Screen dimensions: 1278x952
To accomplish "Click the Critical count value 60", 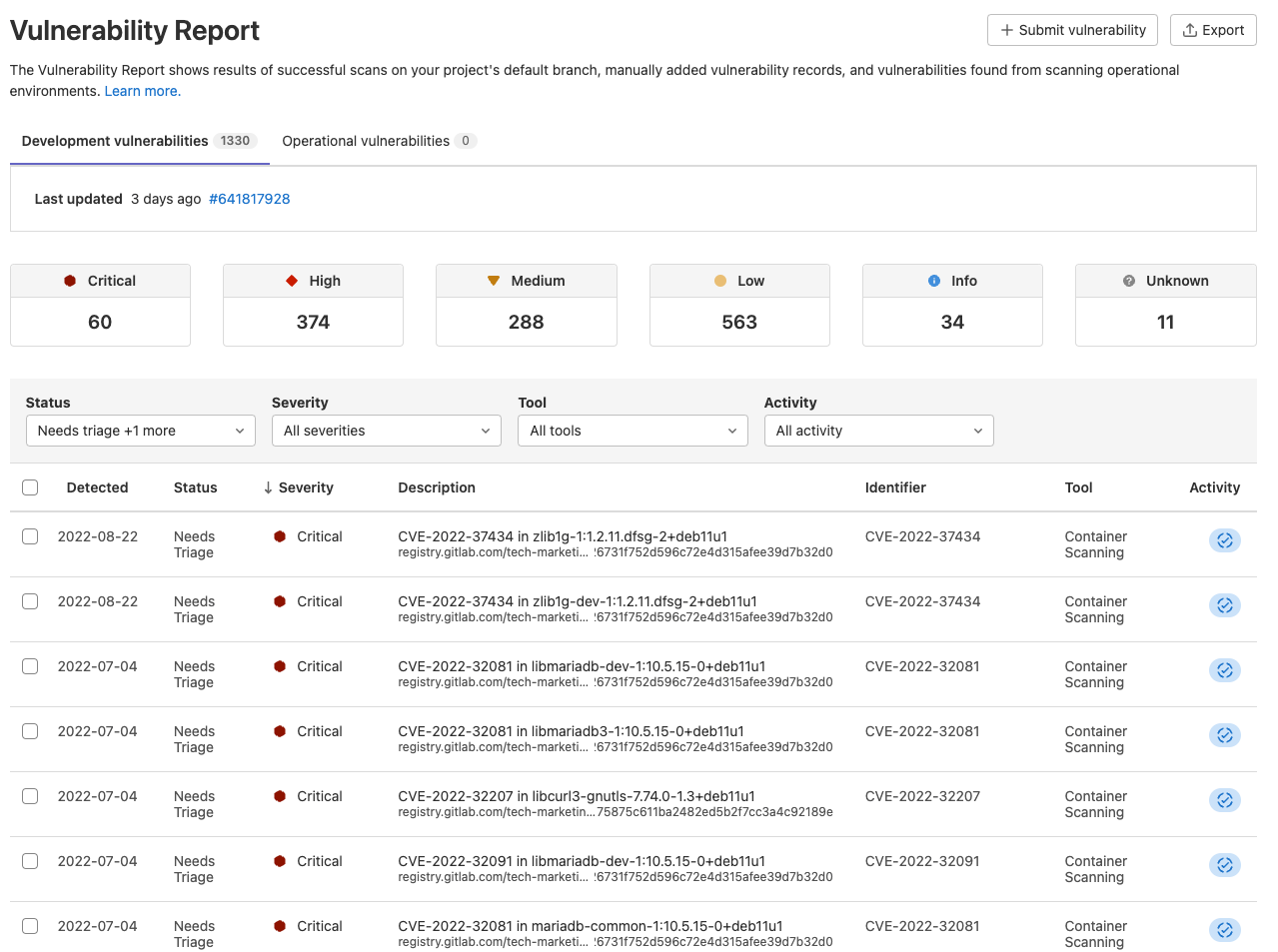I will coord(100,322).
